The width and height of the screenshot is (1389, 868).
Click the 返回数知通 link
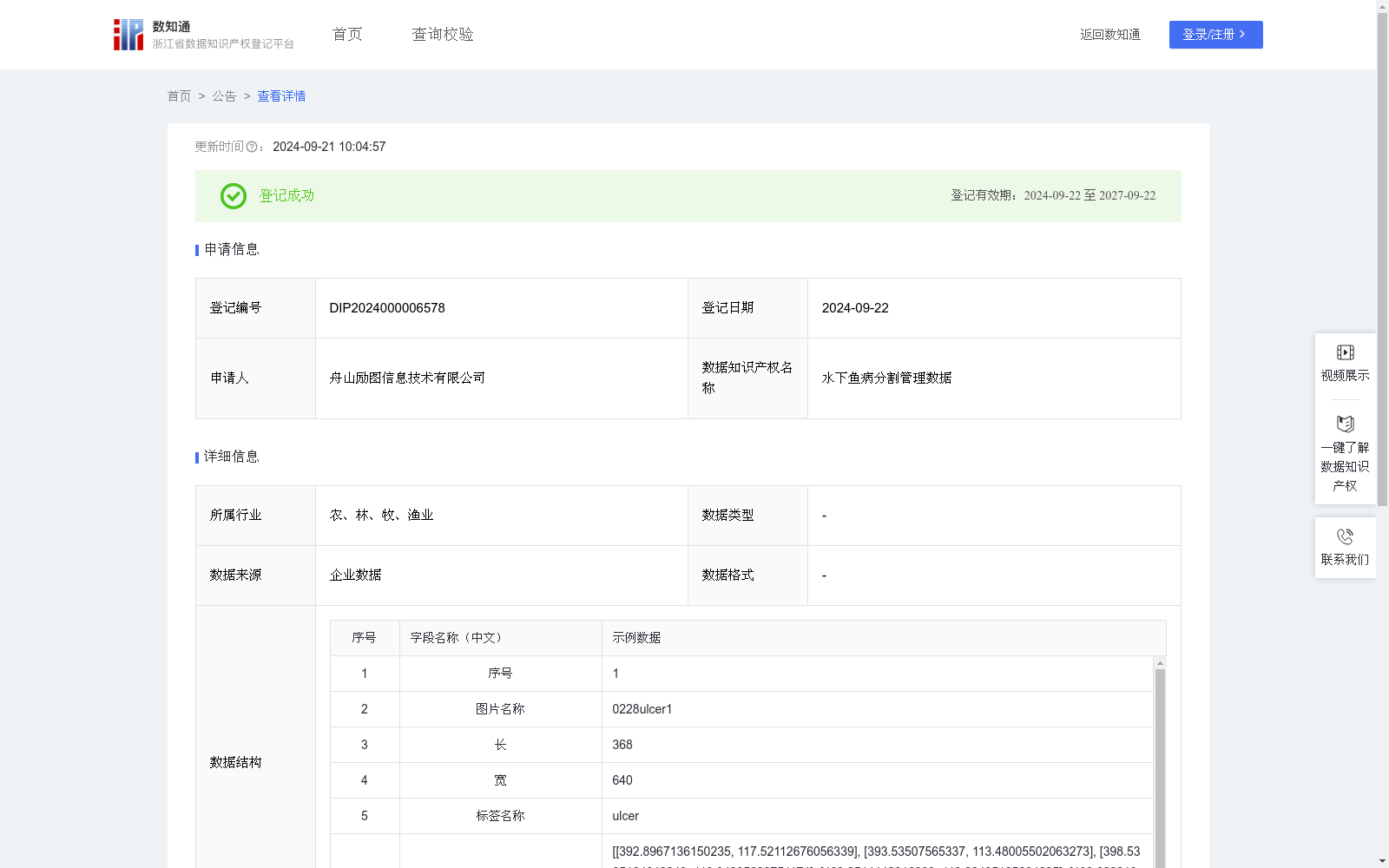[x=1109, y=35]
